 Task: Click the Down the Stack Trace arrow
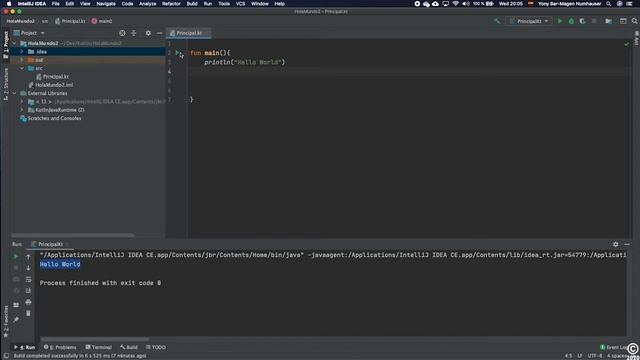click(28, 268)
